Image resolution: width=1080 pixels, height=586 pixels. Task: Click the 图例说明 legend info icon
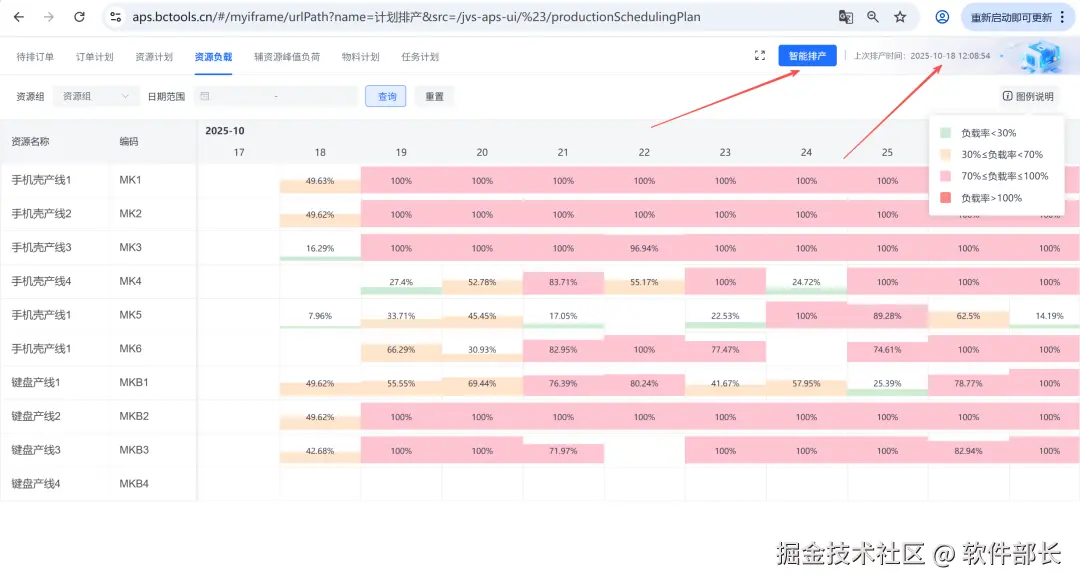pos(1010,96)
